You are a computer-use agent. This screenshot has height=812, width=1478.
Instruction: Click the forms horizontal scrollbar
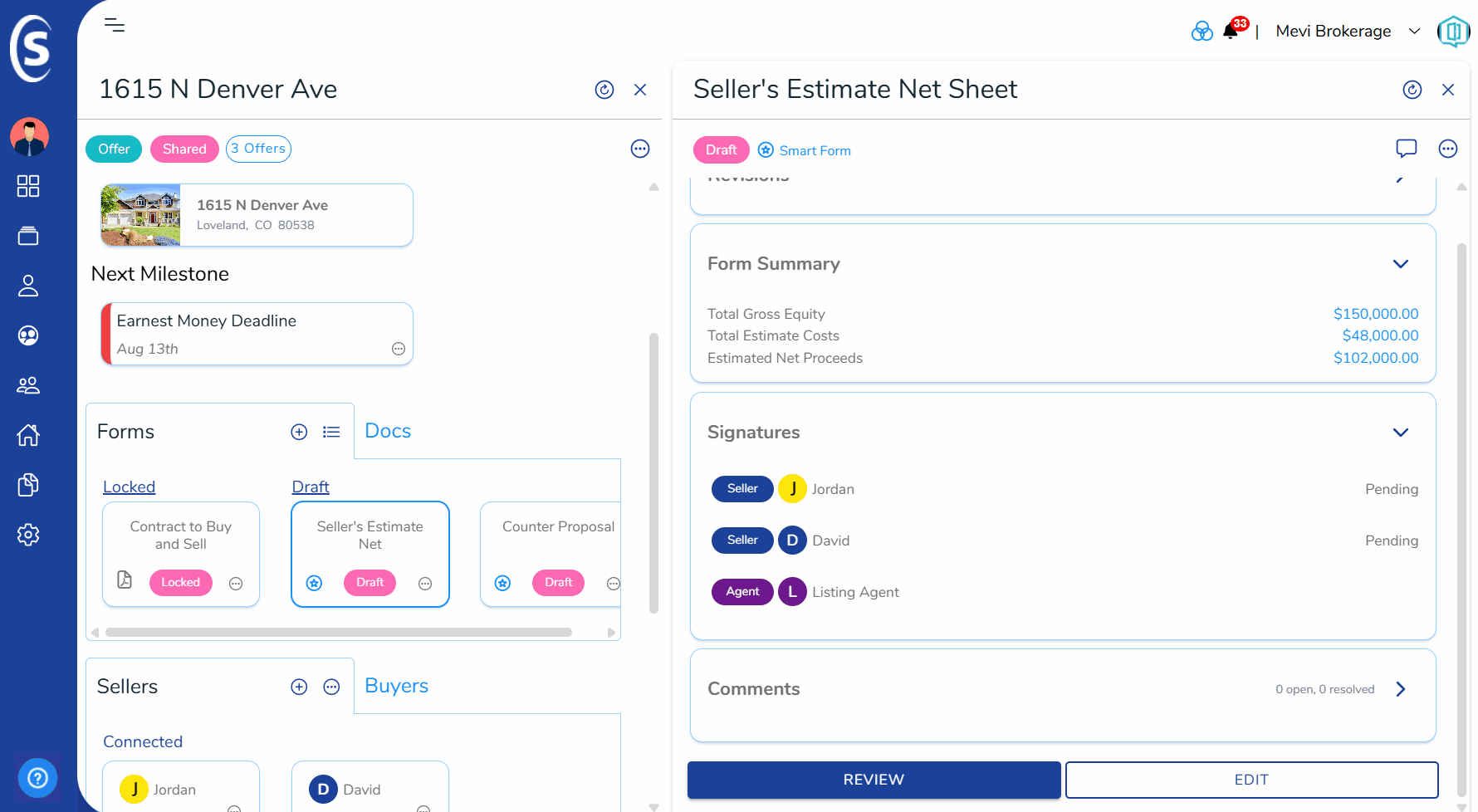tap(339, 632)
